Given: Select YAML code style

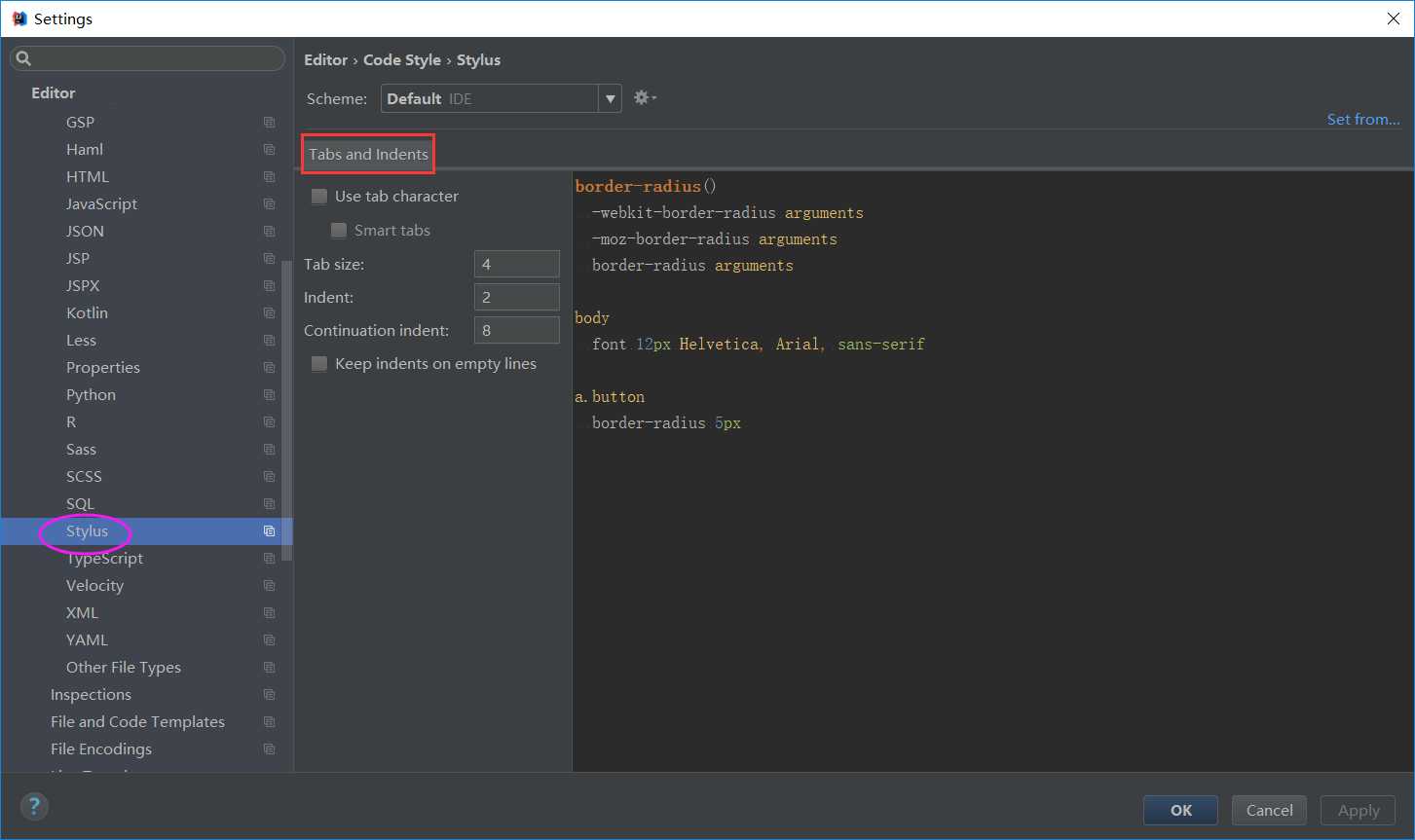Looking at the screenshot, I should coord(87,640).
